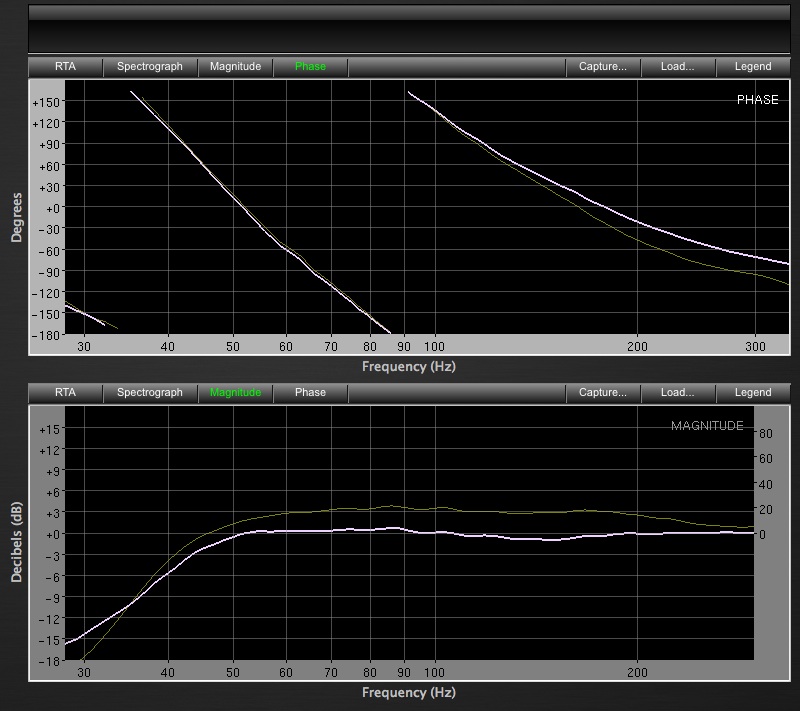Screen dimensions: 800x711
Task: Open Spectrograph tab in upper Phase panel
Action: 150,67
